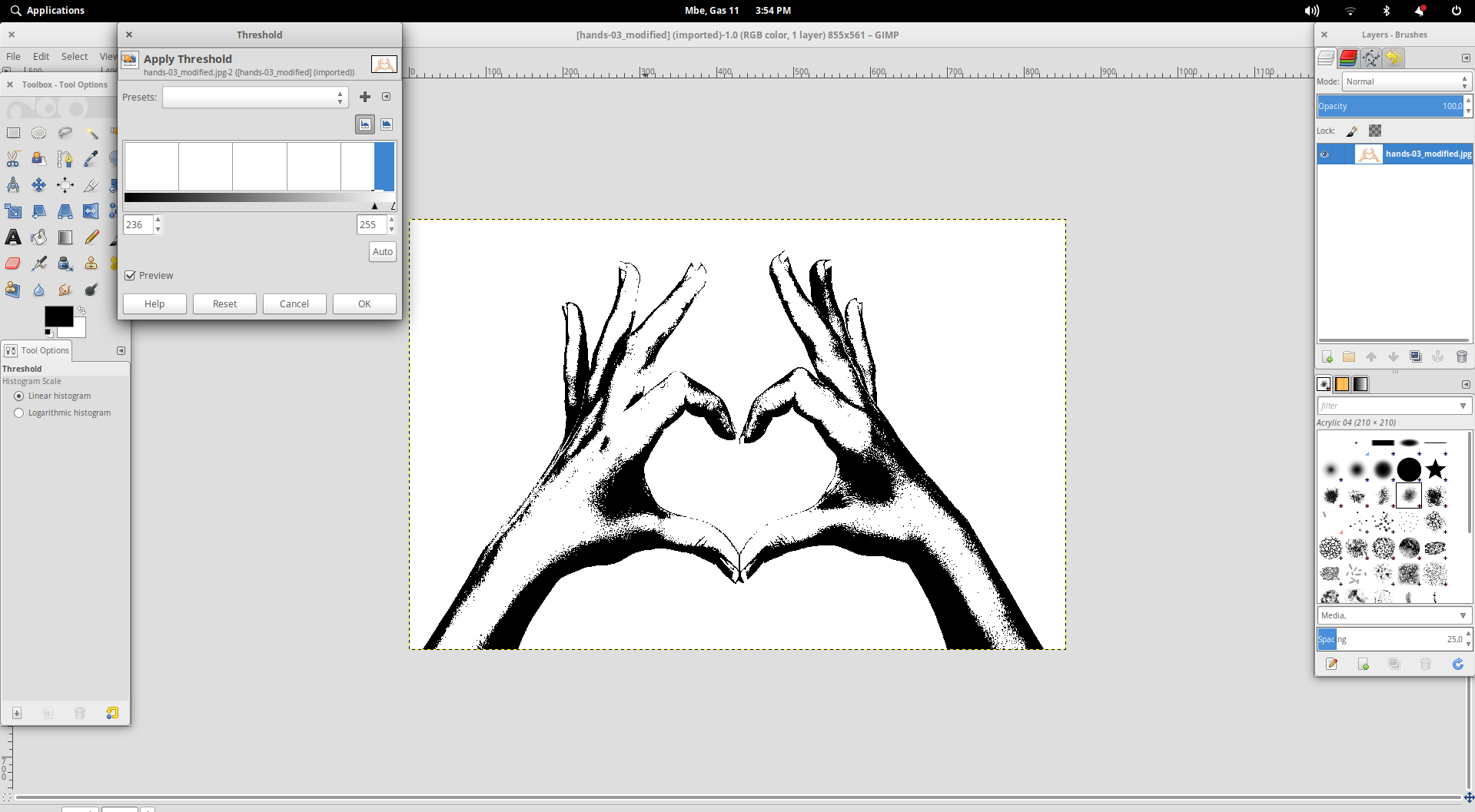Image resolution: width=1475 pixels, height=812 pixels.
Task: Select the Alignment tool
Action: [65, 185]
